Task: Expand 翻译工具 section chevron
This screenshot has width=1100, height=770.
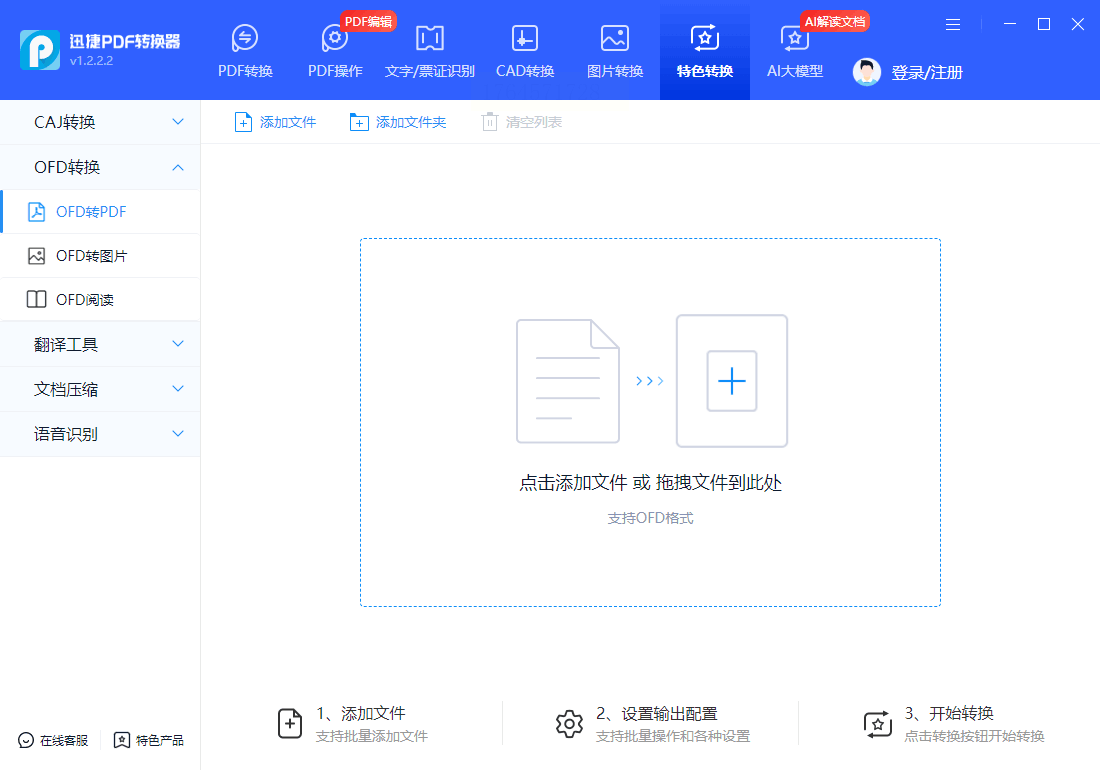Action: [x=178, y=344]
